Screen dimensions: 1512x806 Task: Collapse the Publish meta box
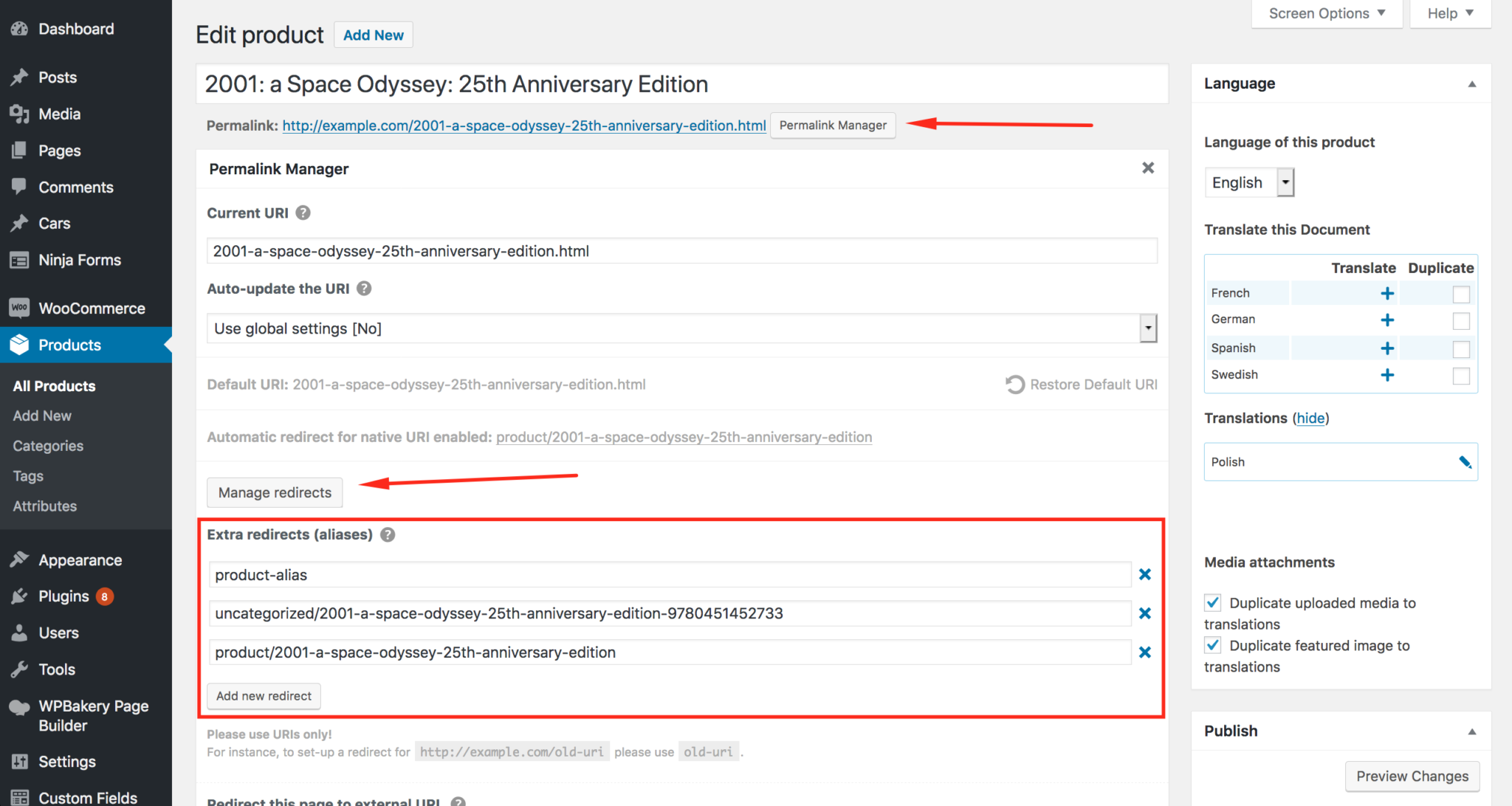[1471, 731]
